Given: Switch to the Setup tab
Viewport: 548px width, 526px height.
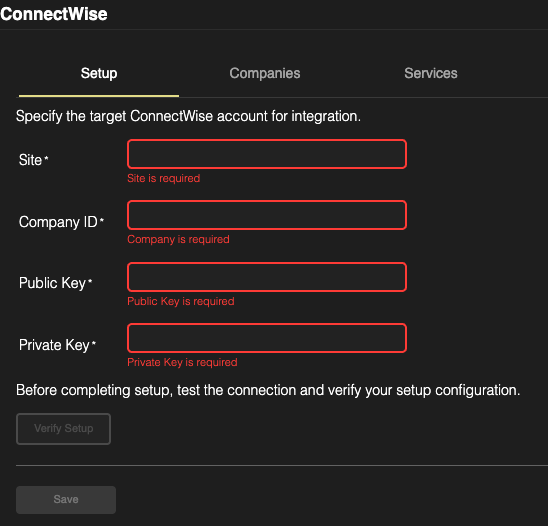Looking at the screenshot, I should 99,73.
